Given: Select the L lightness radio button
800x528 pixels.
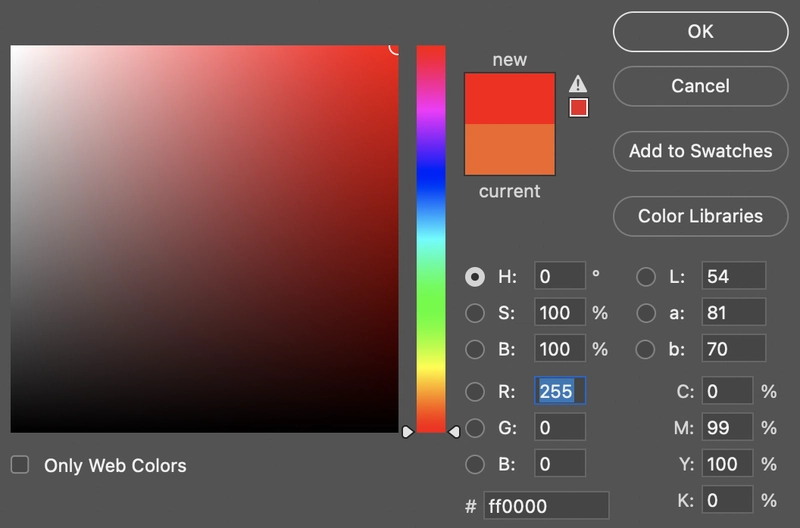Looking at the screenshot, I should [x=646, y=277].
